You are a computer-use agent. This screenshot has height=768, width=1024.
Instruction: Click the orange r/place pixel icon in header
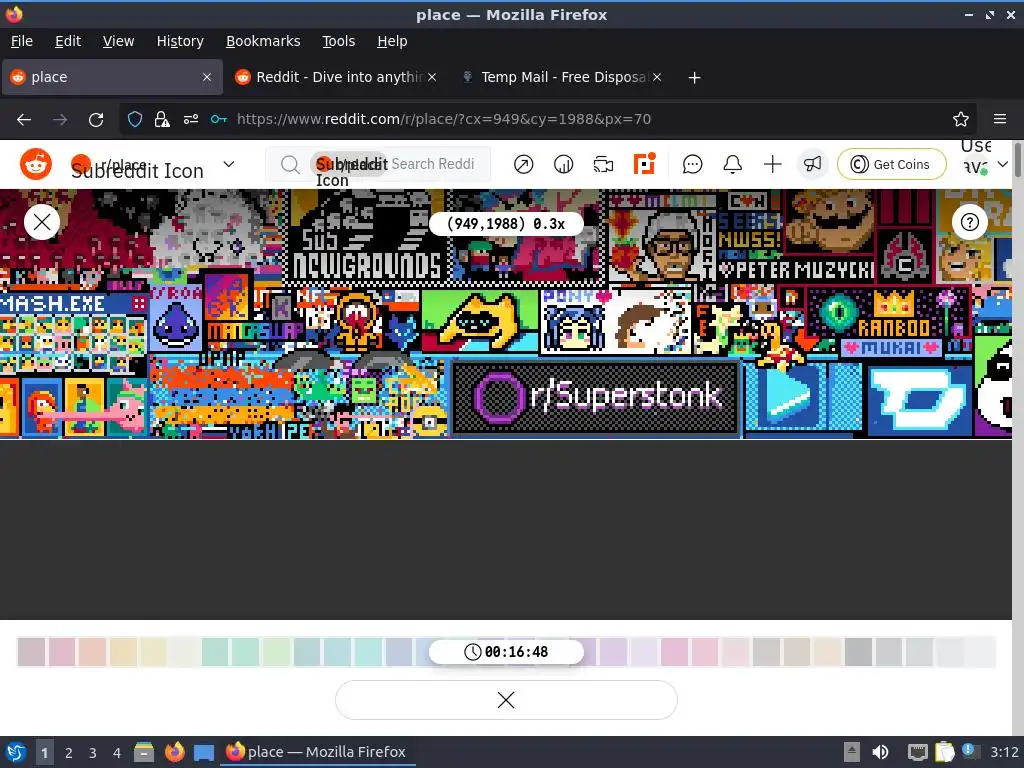coord(644,163)
